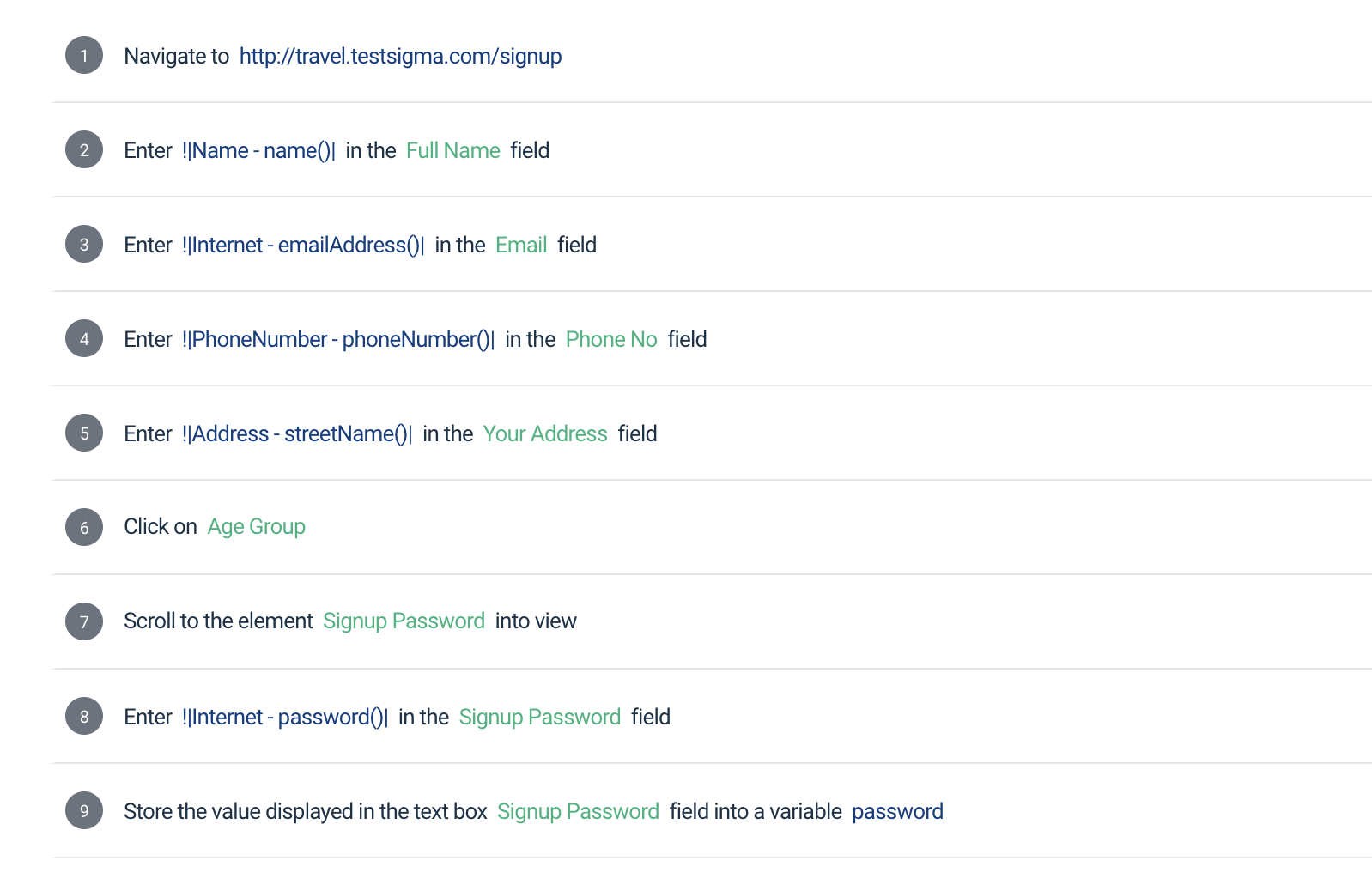This screenshot has width=1372, height=879.
Task: Select the step 6 number badge
Action: [84, 527]
